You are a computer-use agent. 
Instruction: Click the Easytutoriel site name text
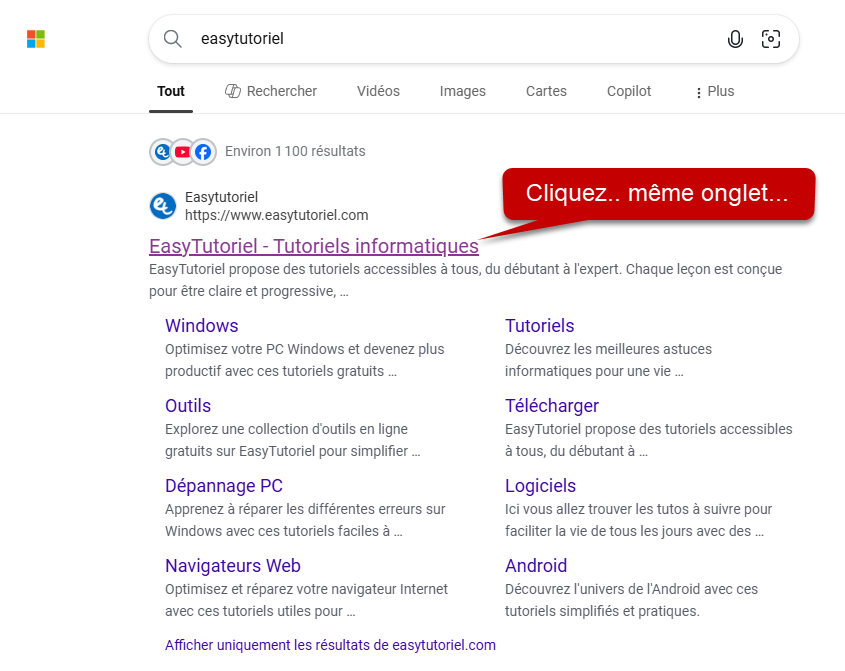click(221, 197)
